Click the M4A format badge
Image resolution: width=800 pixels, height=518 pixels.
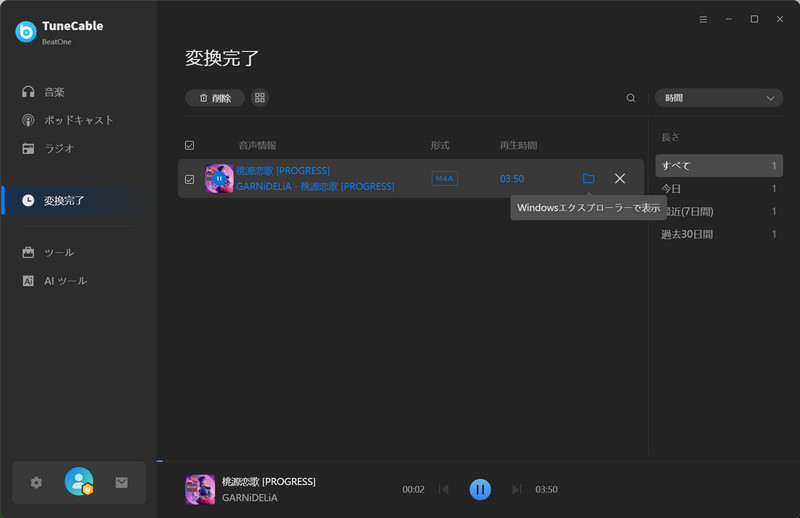pyautogui.click(x=444, y=179)
